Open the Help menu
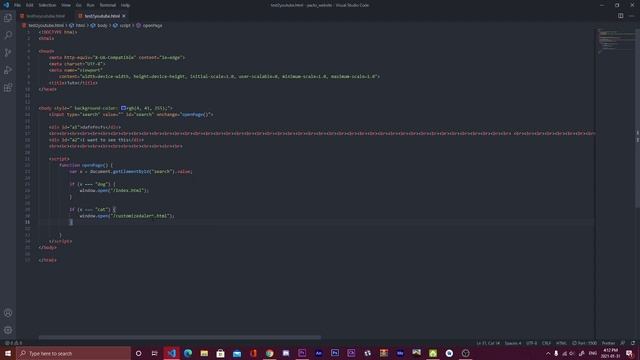The width and height of the screenshot is (640, 360). 125,5
